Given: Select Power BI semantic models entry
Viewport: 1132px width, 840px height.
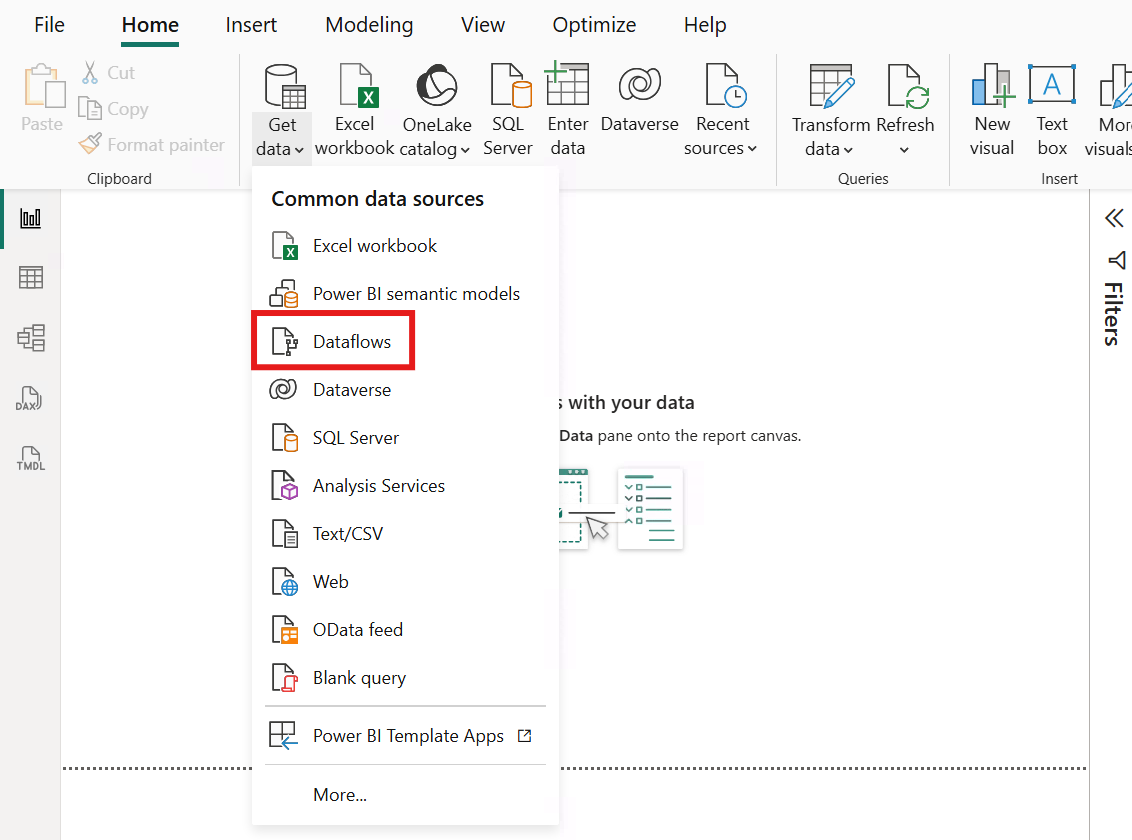Looking at the screenshot, I should pos(405,294).
